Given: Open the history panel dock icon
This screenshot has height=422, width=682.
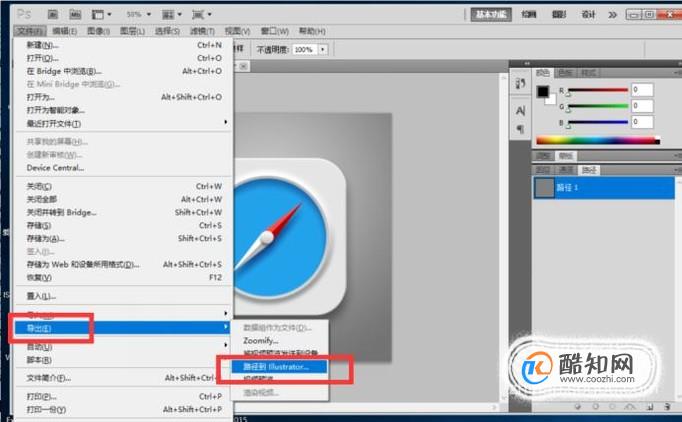Looking at the screenshot, I should 521,83.
